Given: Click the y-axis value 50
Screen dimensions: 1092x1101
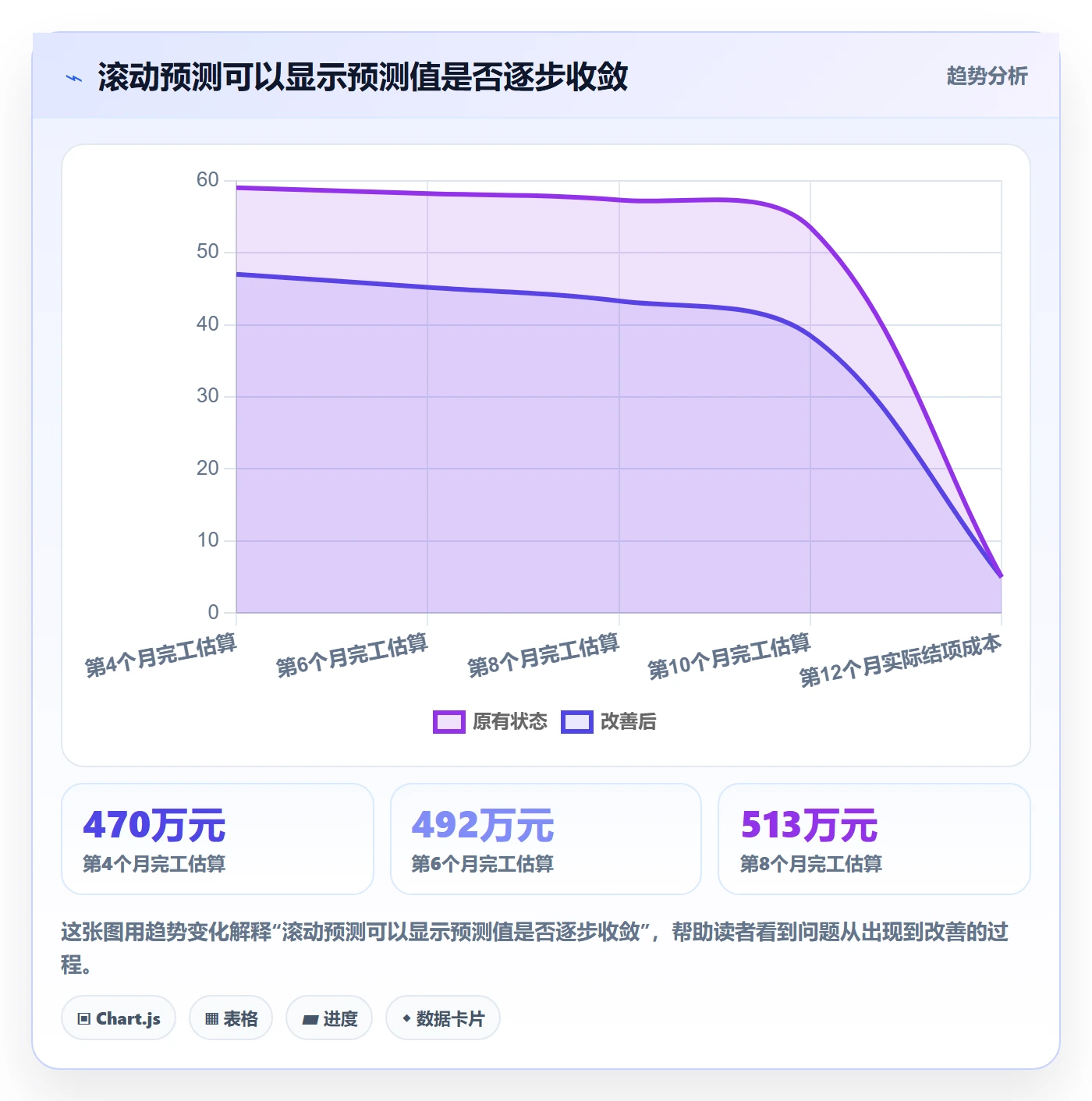Looking at the screenshot, I should [207, 252].
